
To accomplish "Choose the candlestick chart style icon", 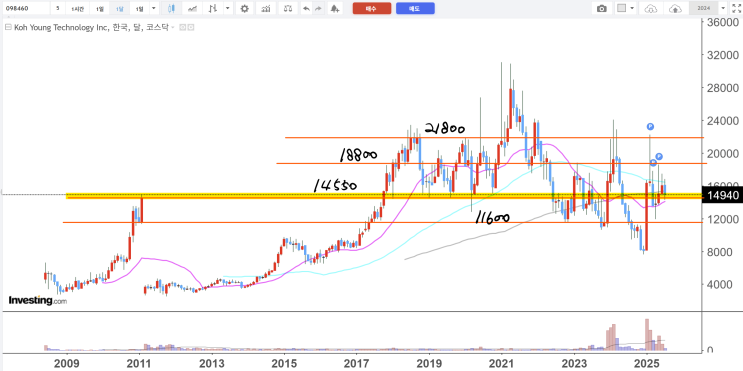I will (172, 8).
